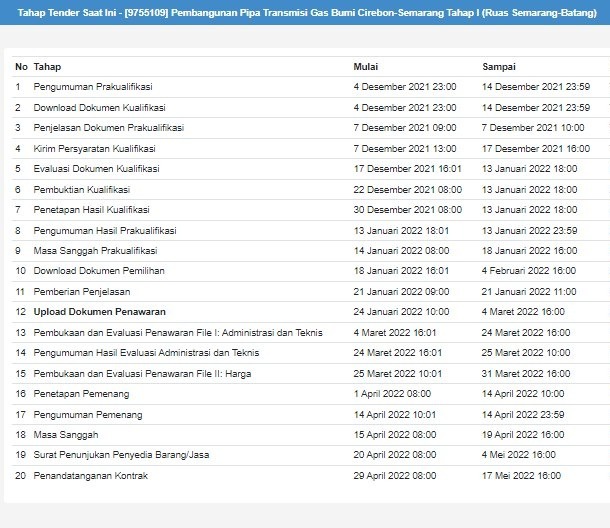Click start date '22 Desember 2021 08:00'
The image size is (610, 528).
pos(408,190)
